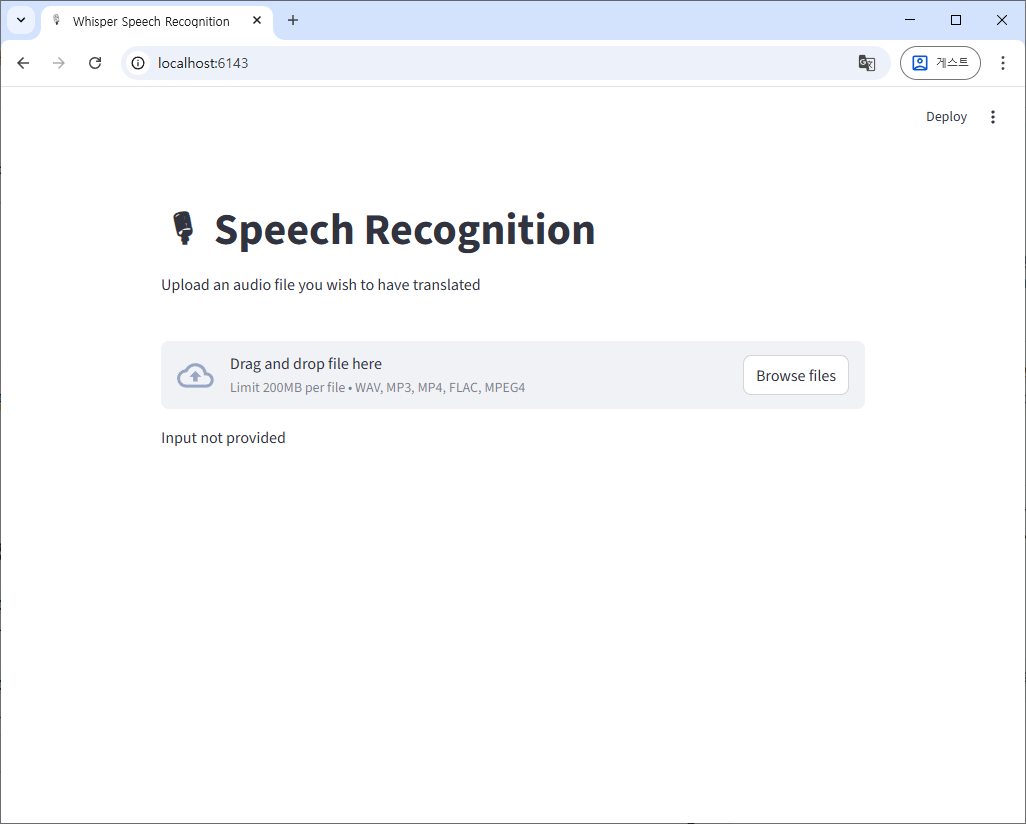Go back to the previous page

[x=23, y=63]
